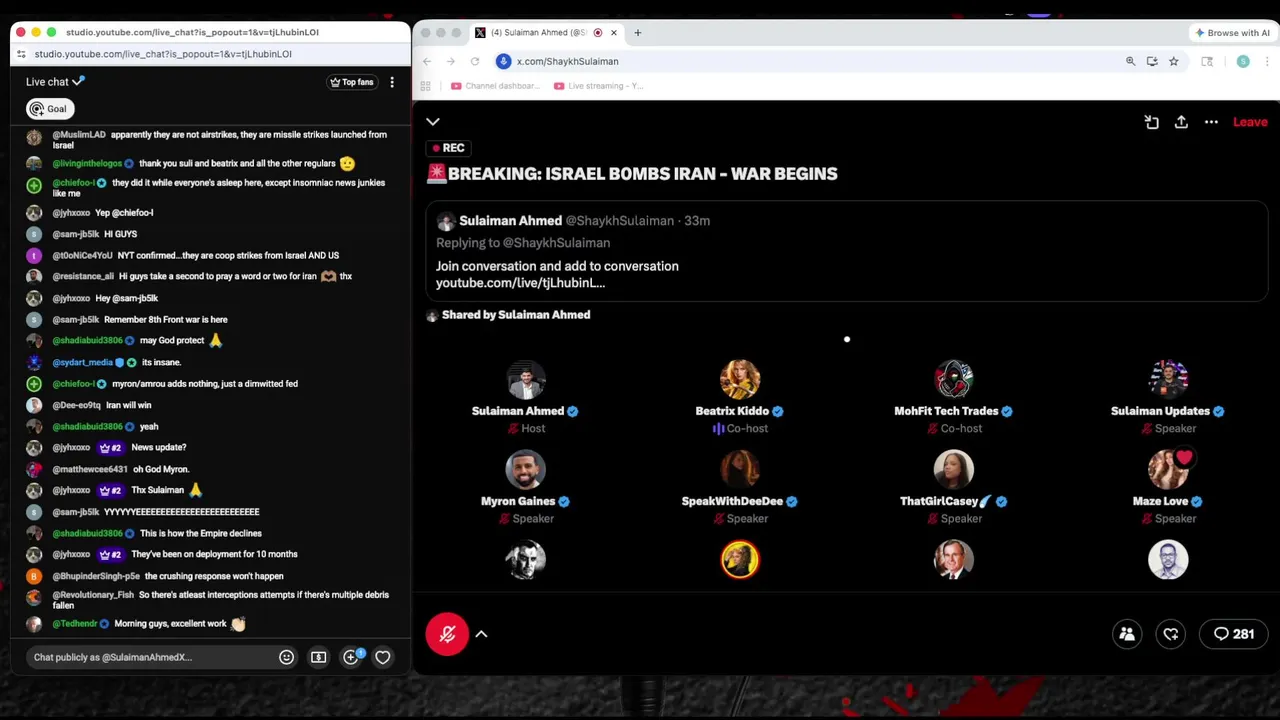
Task: Expand the microphone options chevron
Action: 481,634
